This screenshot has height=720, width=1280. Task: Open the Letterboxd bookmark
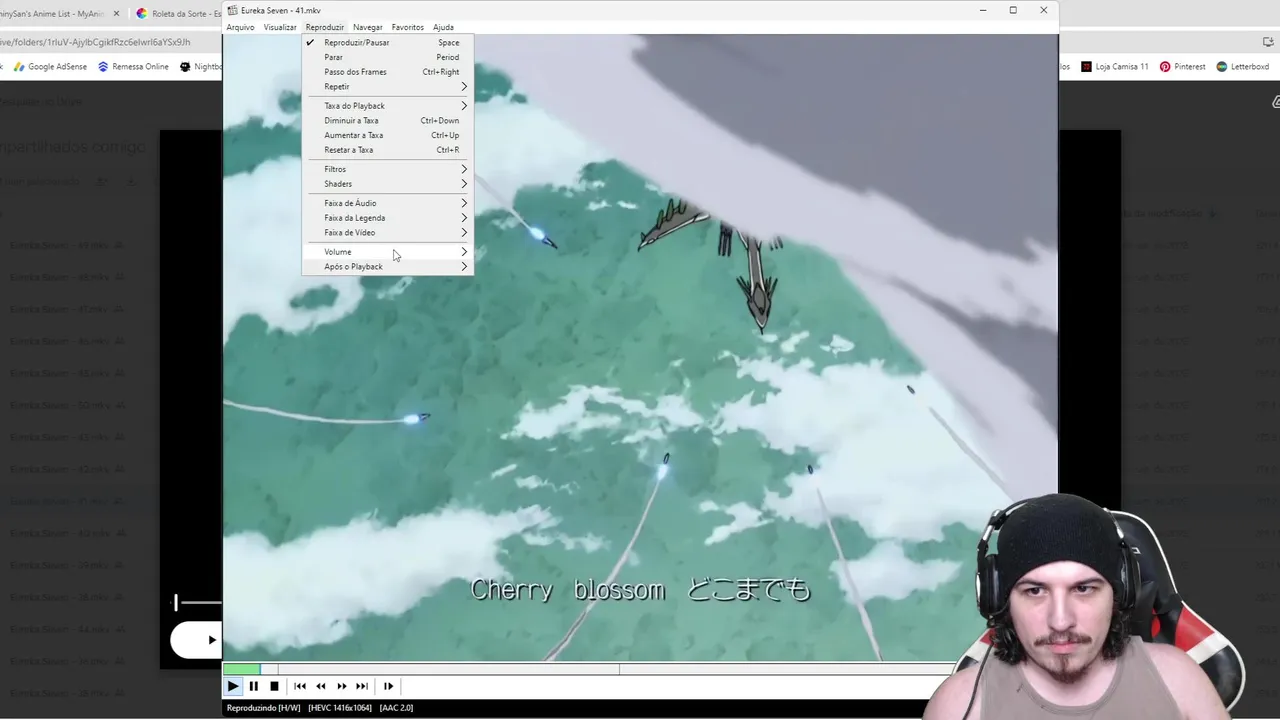tap(1242, 67)
